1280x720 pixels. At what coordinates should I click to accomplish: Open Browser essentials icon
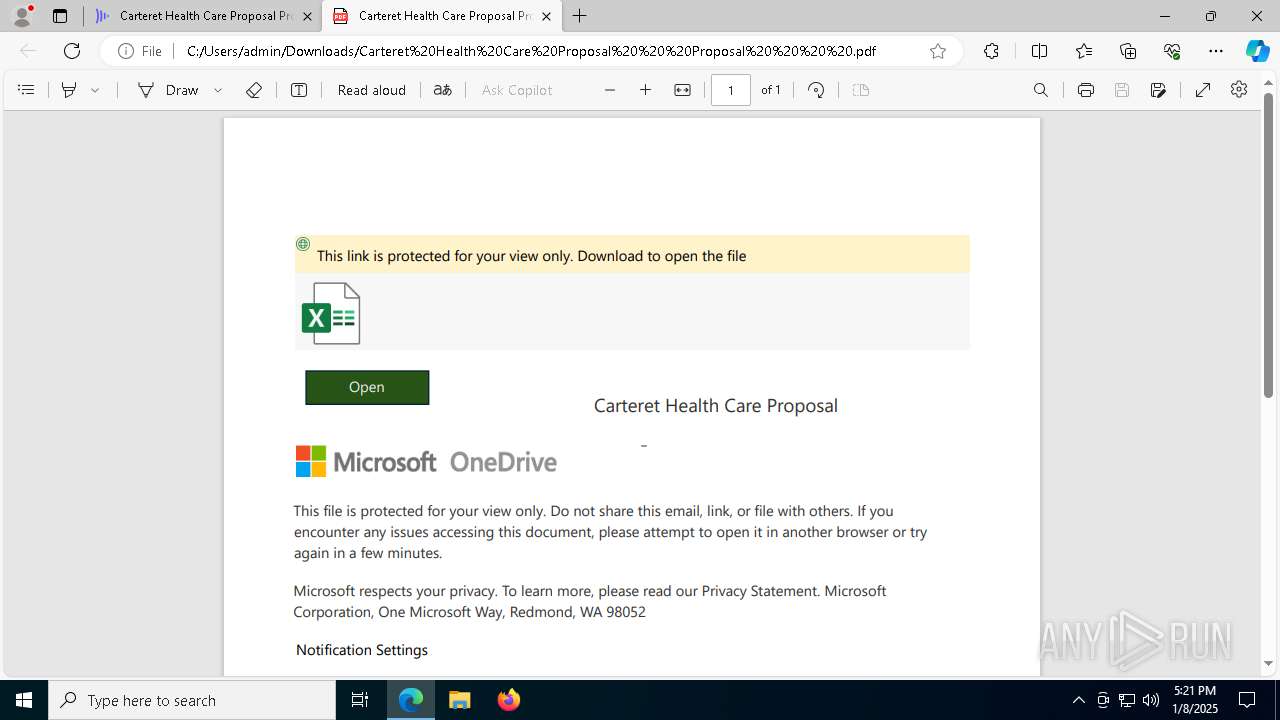(x=1172, y=51)
